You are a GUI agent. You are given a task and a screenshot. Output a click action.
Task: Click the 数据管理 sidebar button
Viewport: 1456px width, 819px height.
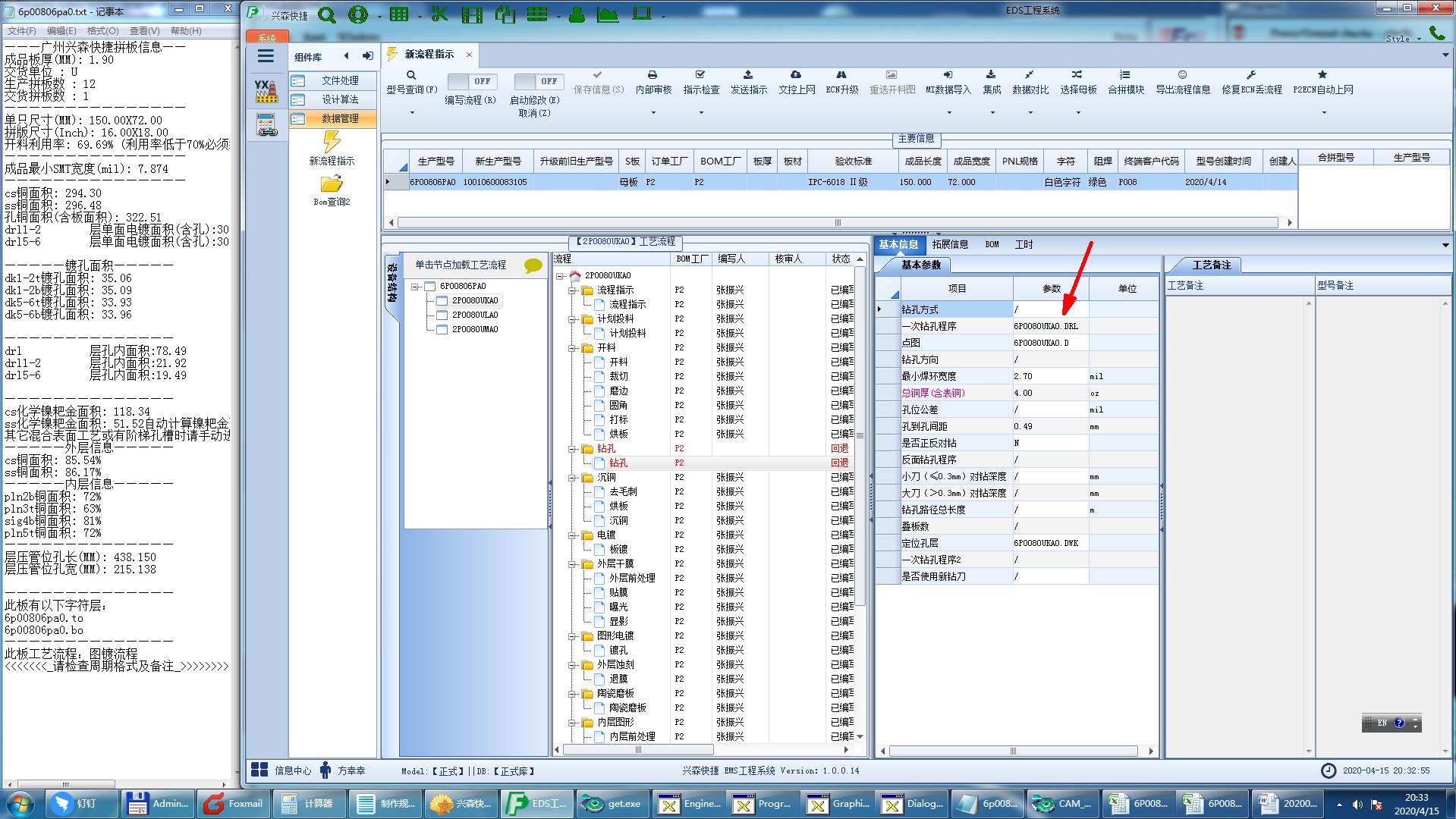point(333,118)
